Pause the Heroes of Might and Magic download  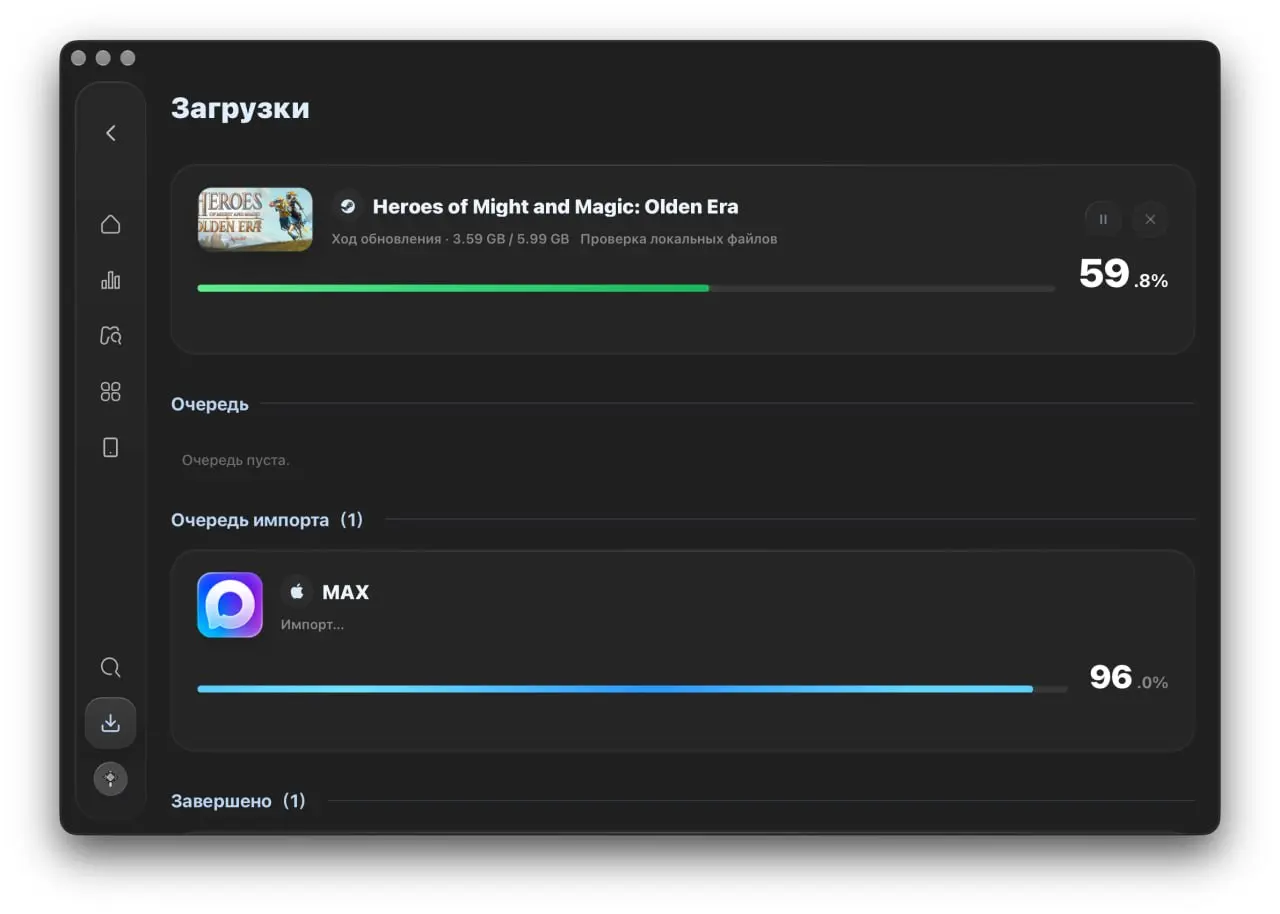pyautogui.click(x=1103, y=220)
